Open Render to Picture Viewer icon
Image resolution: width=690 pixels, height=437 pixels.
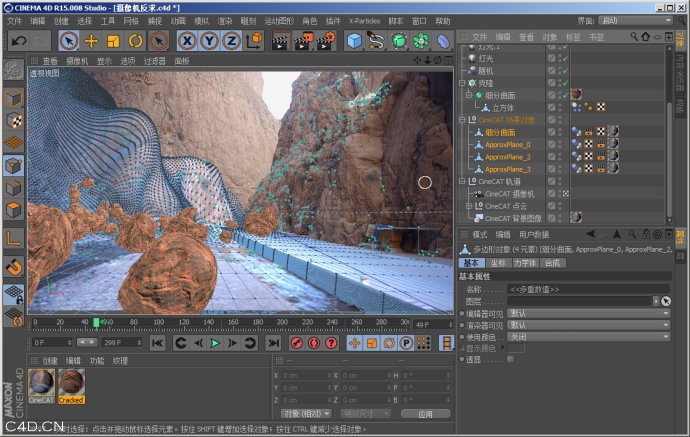(x=304, y=41)
